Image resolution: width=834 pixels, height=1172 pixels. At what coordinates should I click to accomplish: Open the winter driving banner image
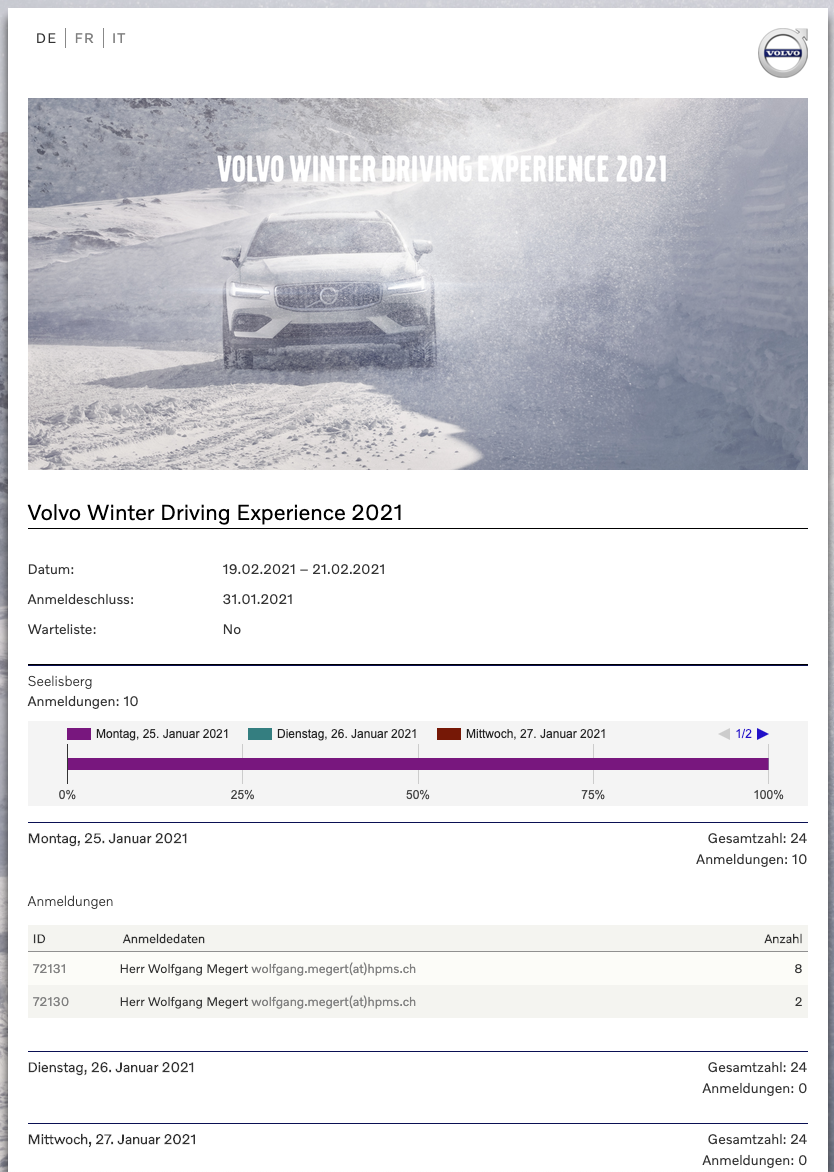click(418, 284)
